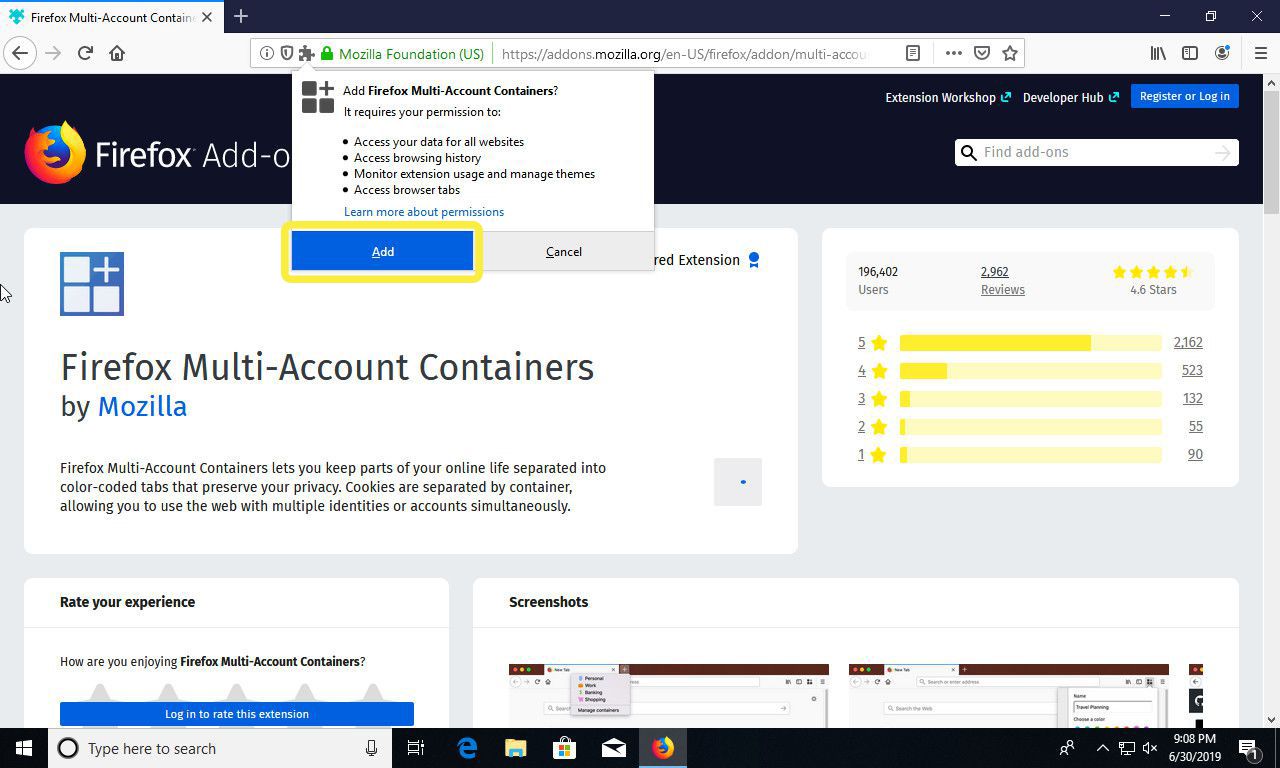The height and width of the screenshot is (768, 1280).
Task: Launch Microsoft Edge from the taskbar
Action: (467, 748)
